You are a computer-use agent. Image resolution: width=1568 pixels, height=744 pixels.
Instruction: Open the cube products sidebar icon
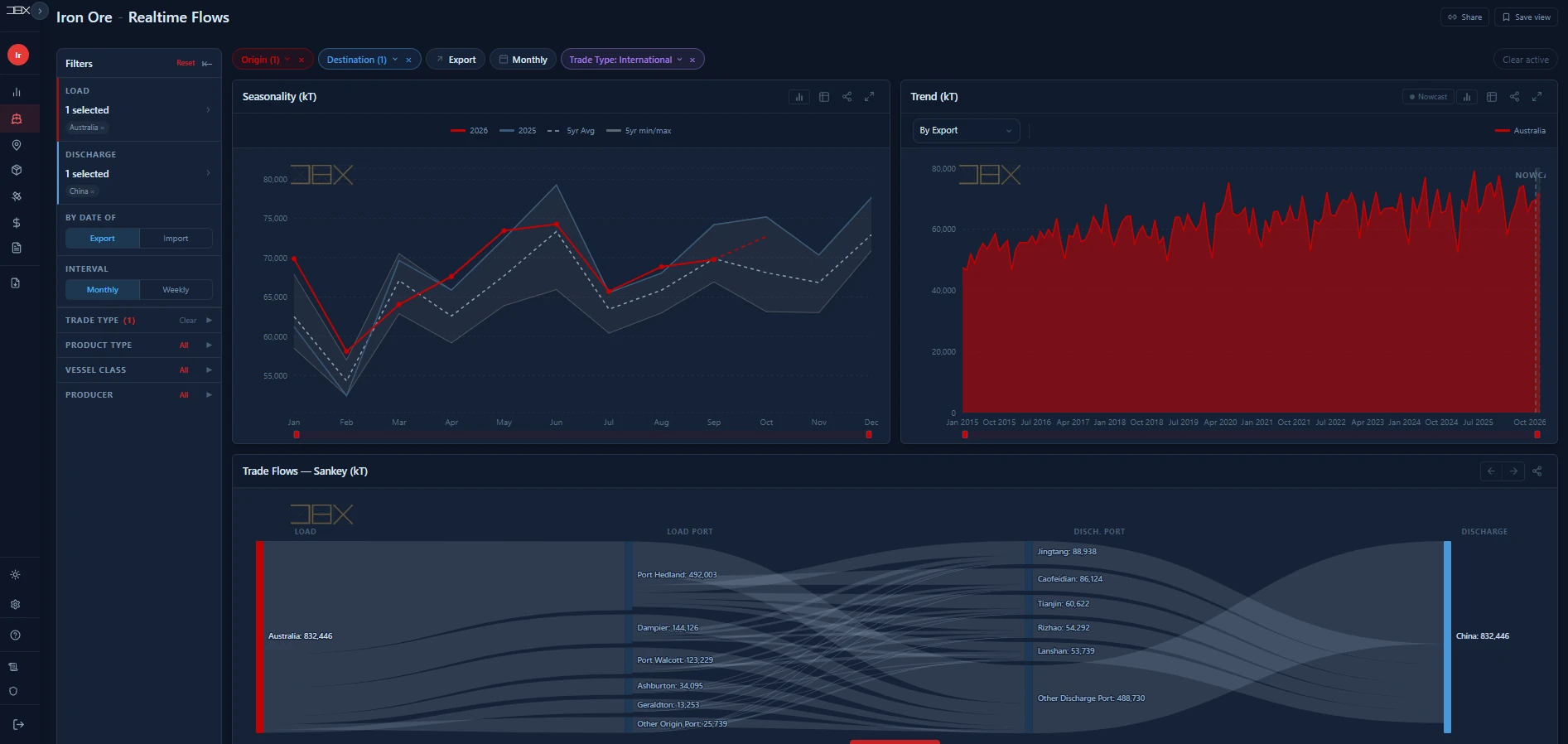pos(17,170)
